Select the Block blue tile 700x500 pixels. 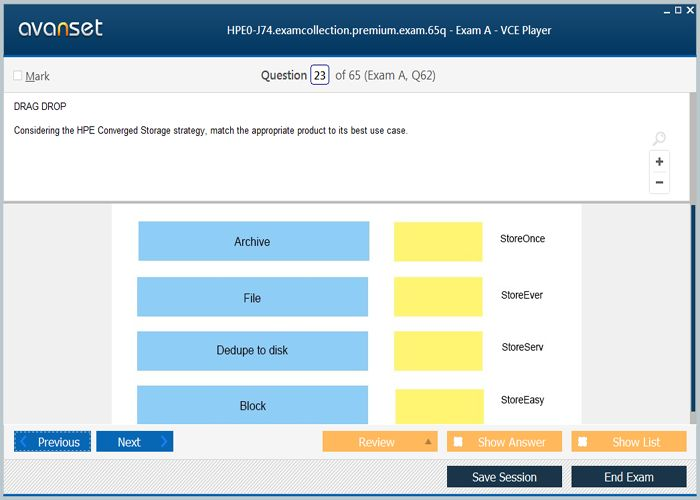tap(252, 405)
